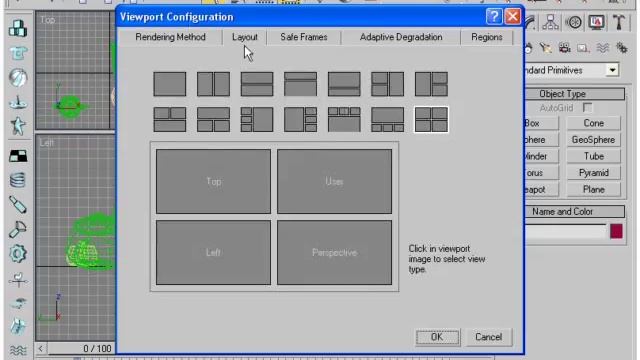Switch to the Layout tab
Image resolution: width=640 pixels, height=360 pixels.
(245, 37)
